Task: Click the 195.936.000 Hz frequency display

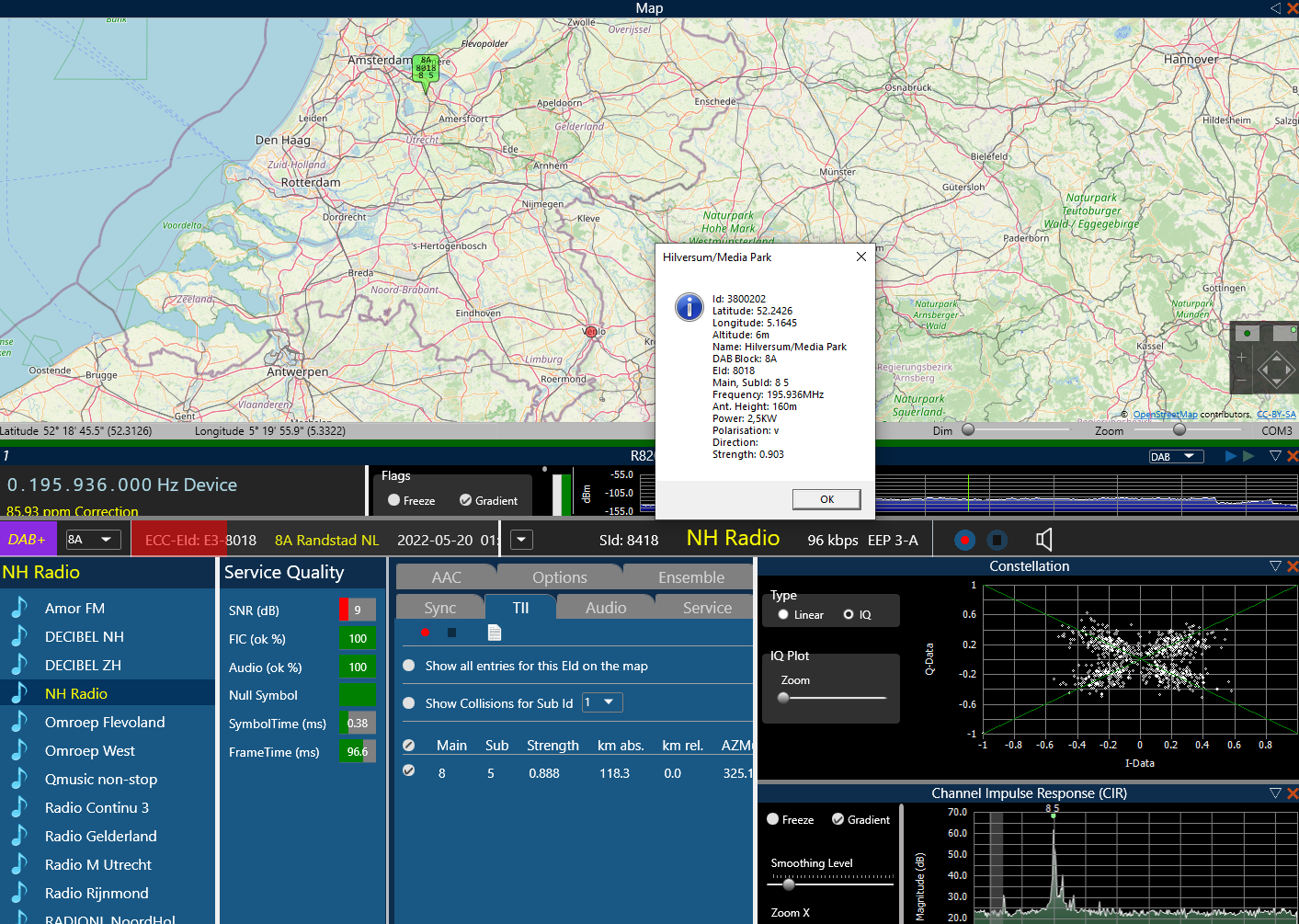Action: pyautogui.click(x=122, y=485)
